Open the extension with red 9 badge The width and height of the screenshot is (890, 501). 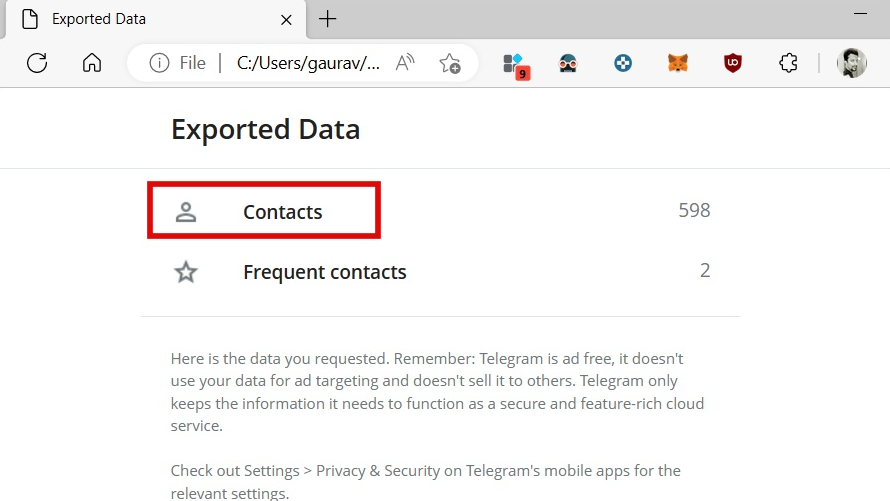click(516, 65)
